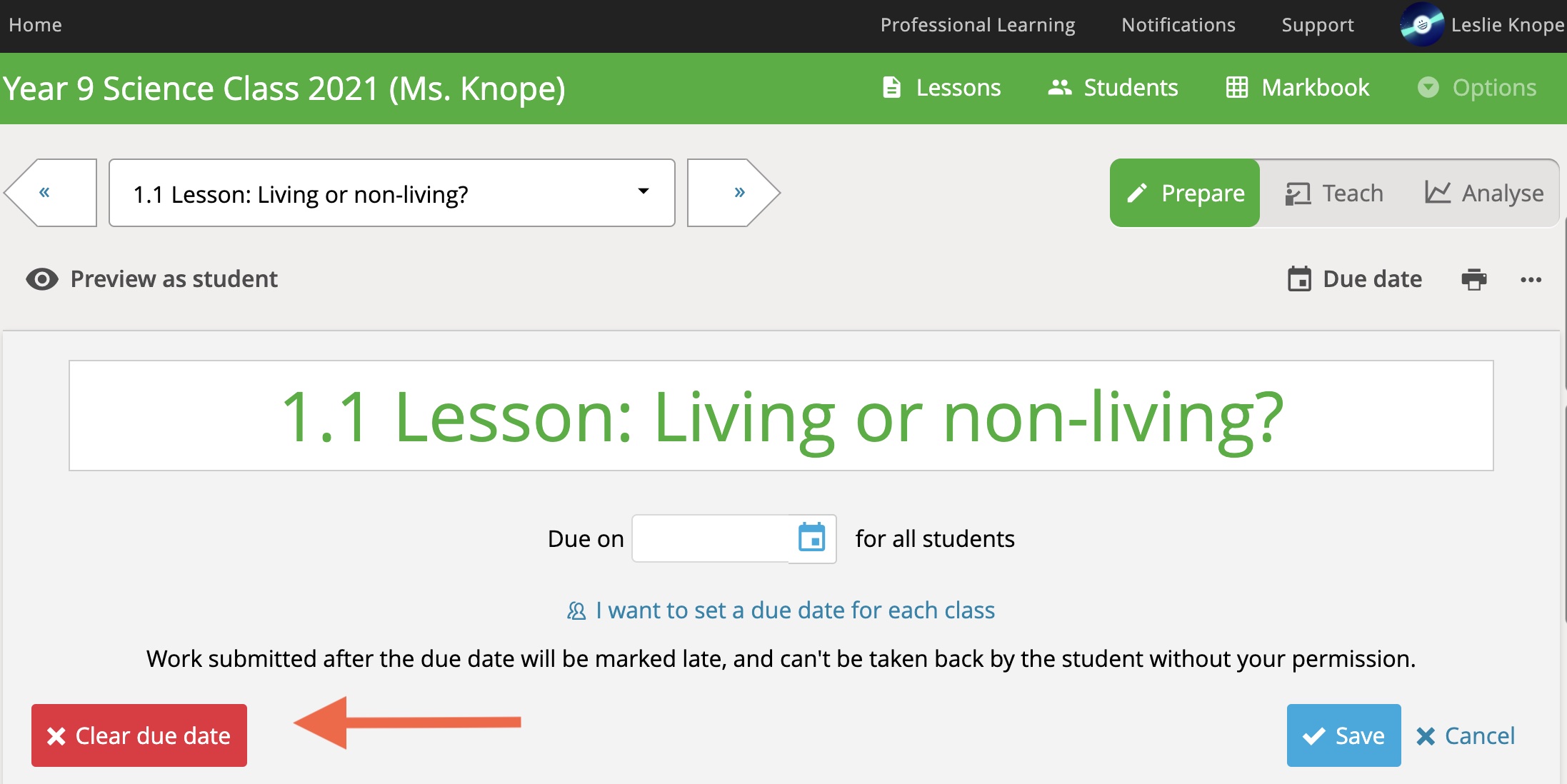Open the Students tab
The height and width of the screenshot is (784, 1567).
click(x=1113, y=88)
